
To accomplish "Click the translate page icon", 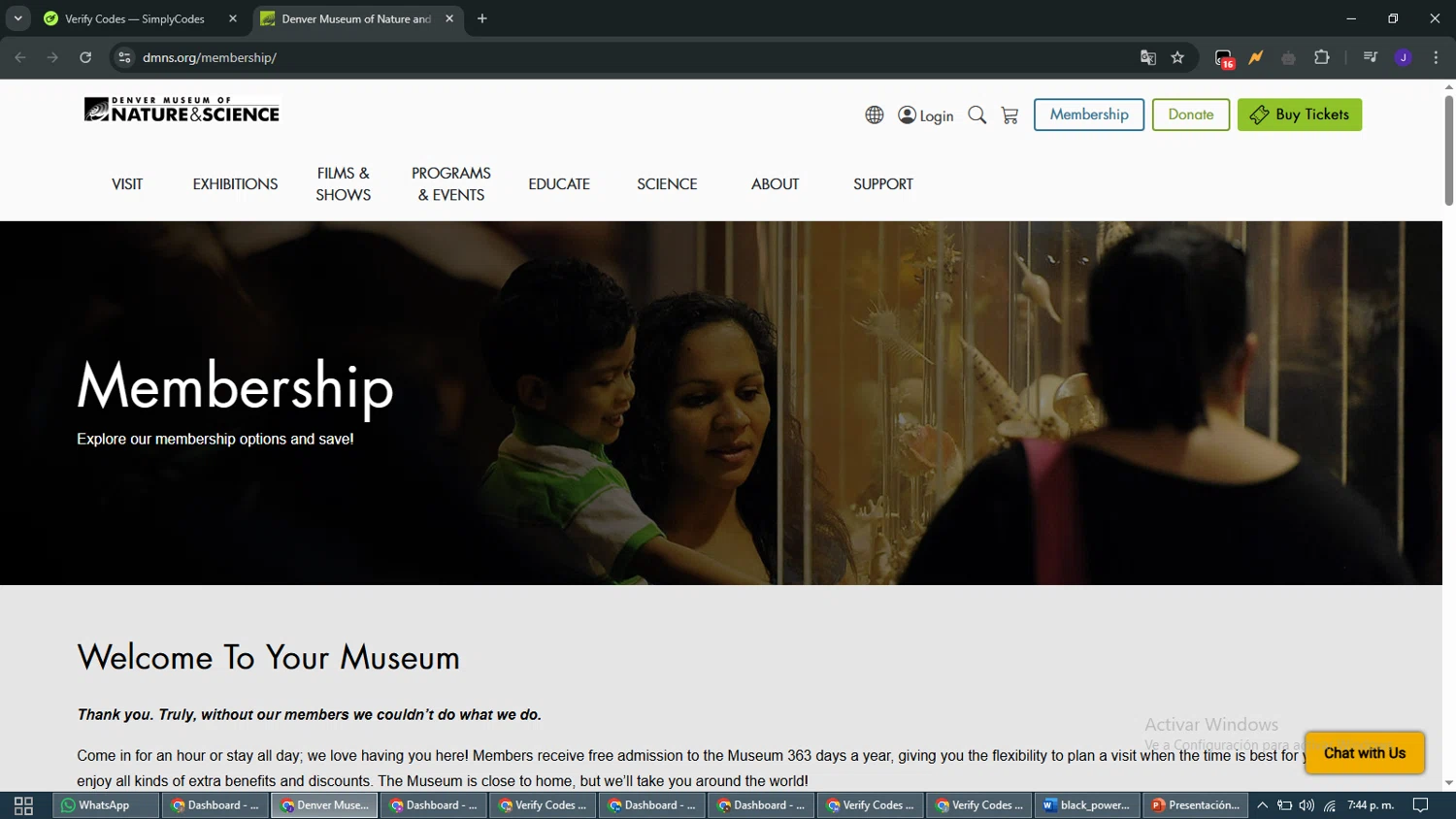I will [1148, 57].
